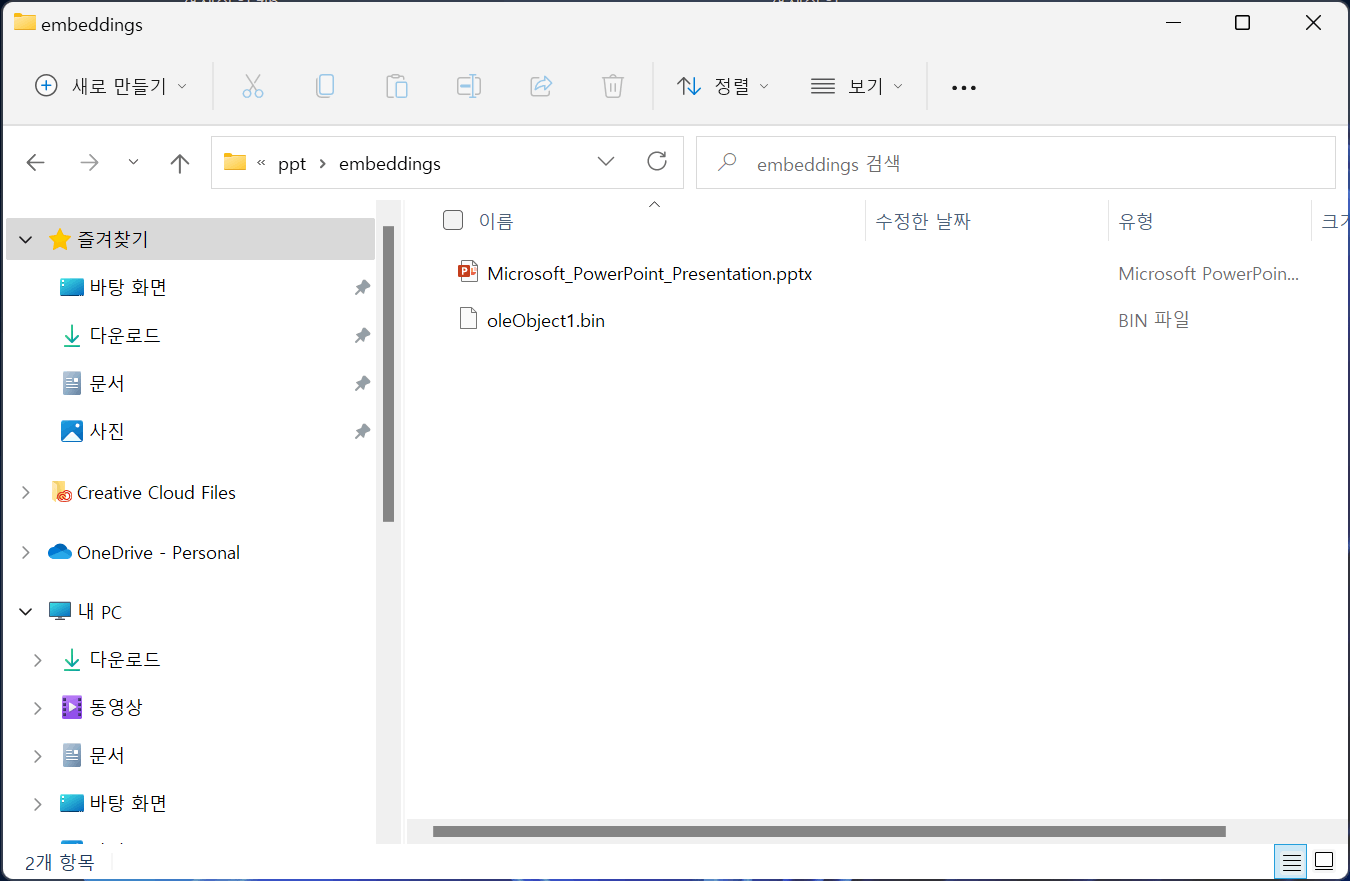Click the Cut scissors icon

coord(253,86)
